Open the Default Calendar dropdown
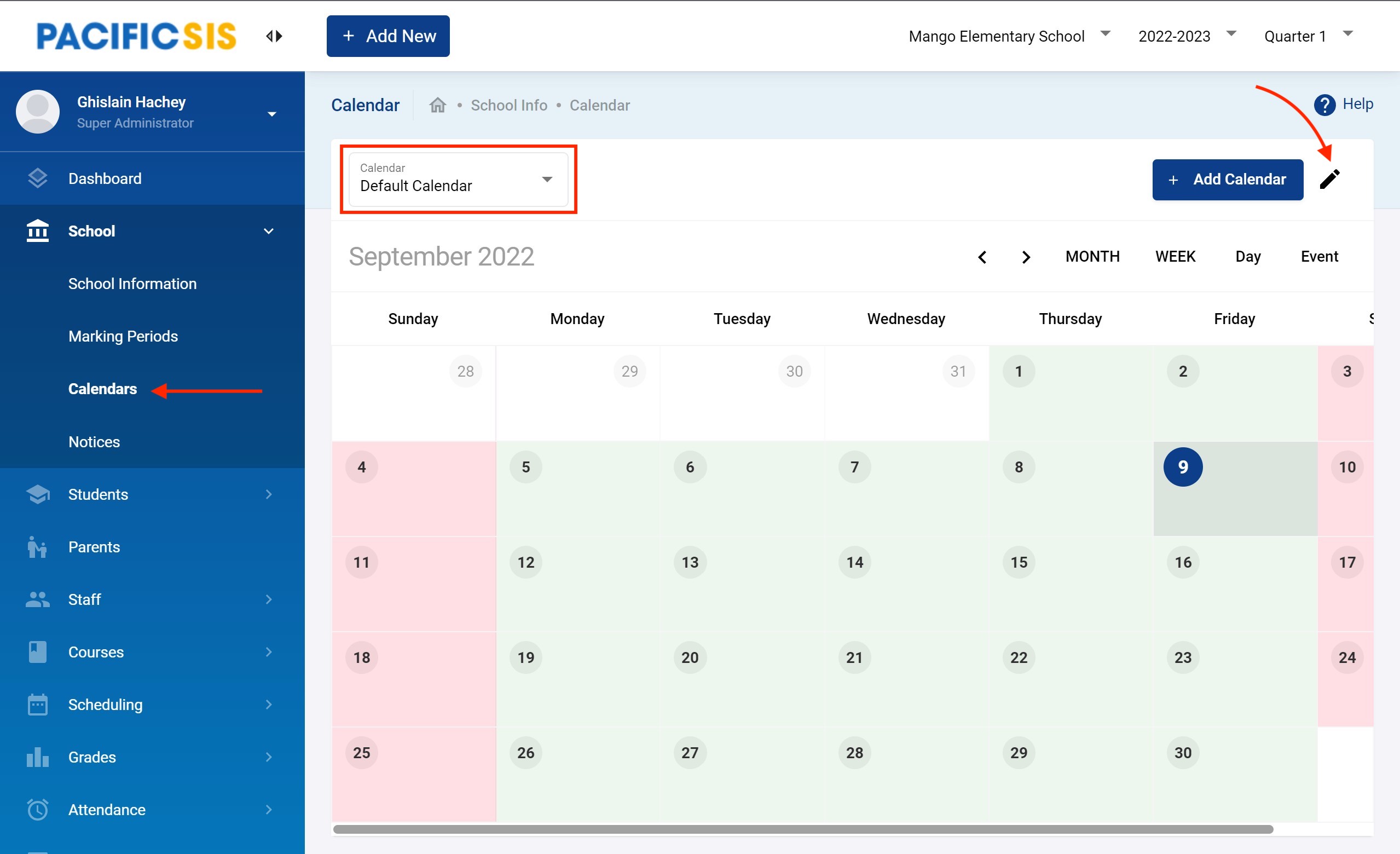Viewport: 1400px width, 854px height. coord(458,180)
